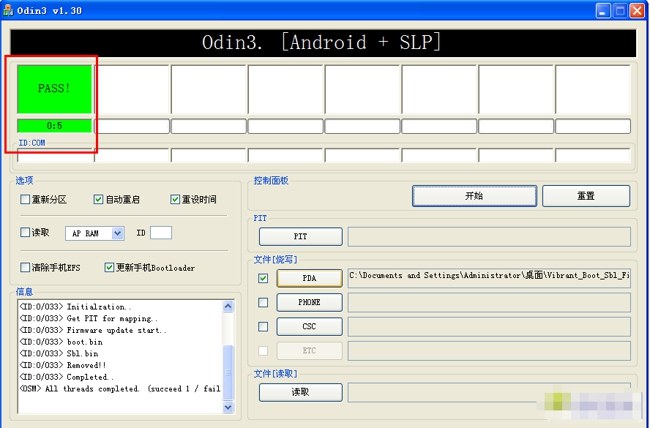Image resolution: width=650 pixels, height=428 pixels.
Task: Click the 'All threads completed' log line
Action: click(x=120, y=389)
